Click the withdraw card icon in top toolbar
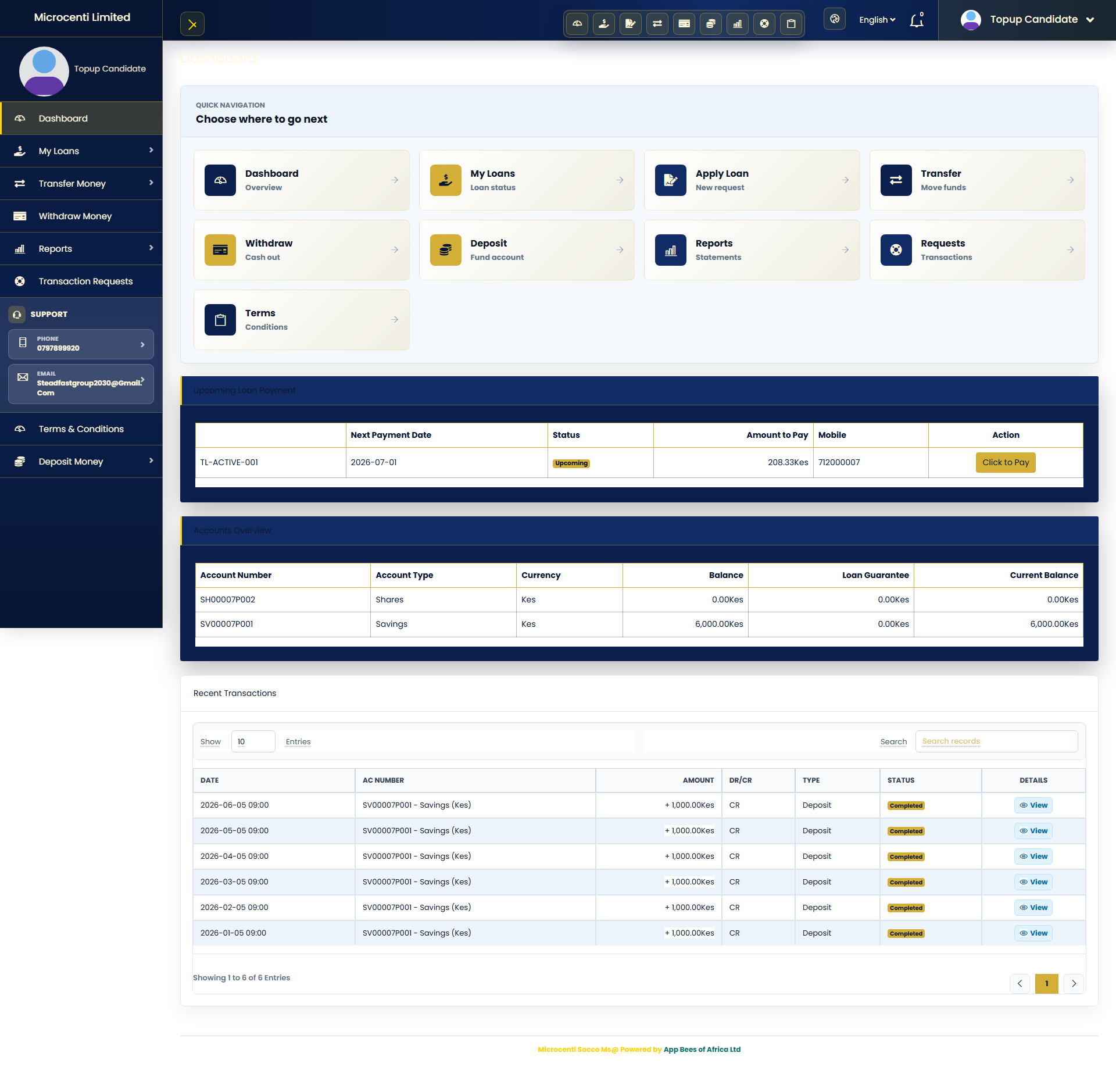This screenshot has width=1116, height=1092. (684, 24)
